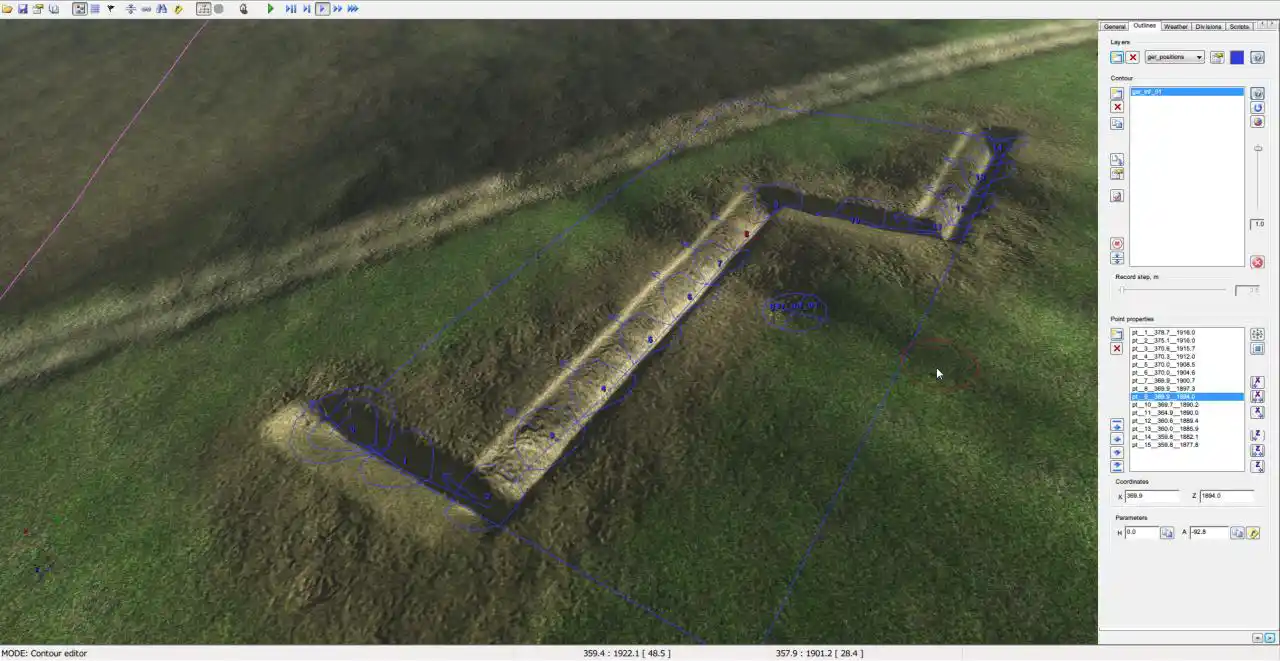Delete the selected point with red X
The height and width of the screenshot is (661, 1280).
coord(1117,349)
